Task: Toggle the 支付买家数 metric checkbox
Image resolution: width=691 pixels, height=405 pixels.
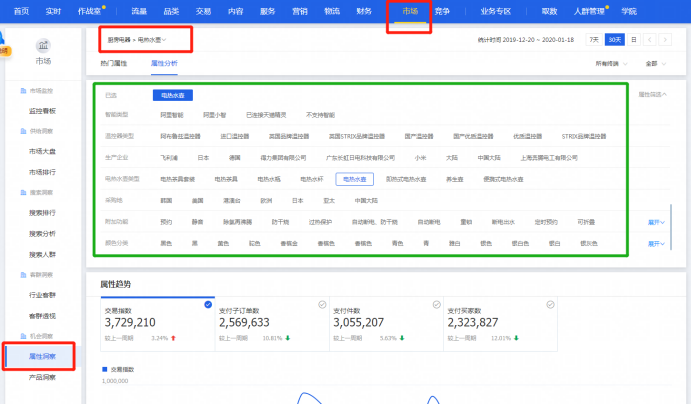Action: [549, 304]
